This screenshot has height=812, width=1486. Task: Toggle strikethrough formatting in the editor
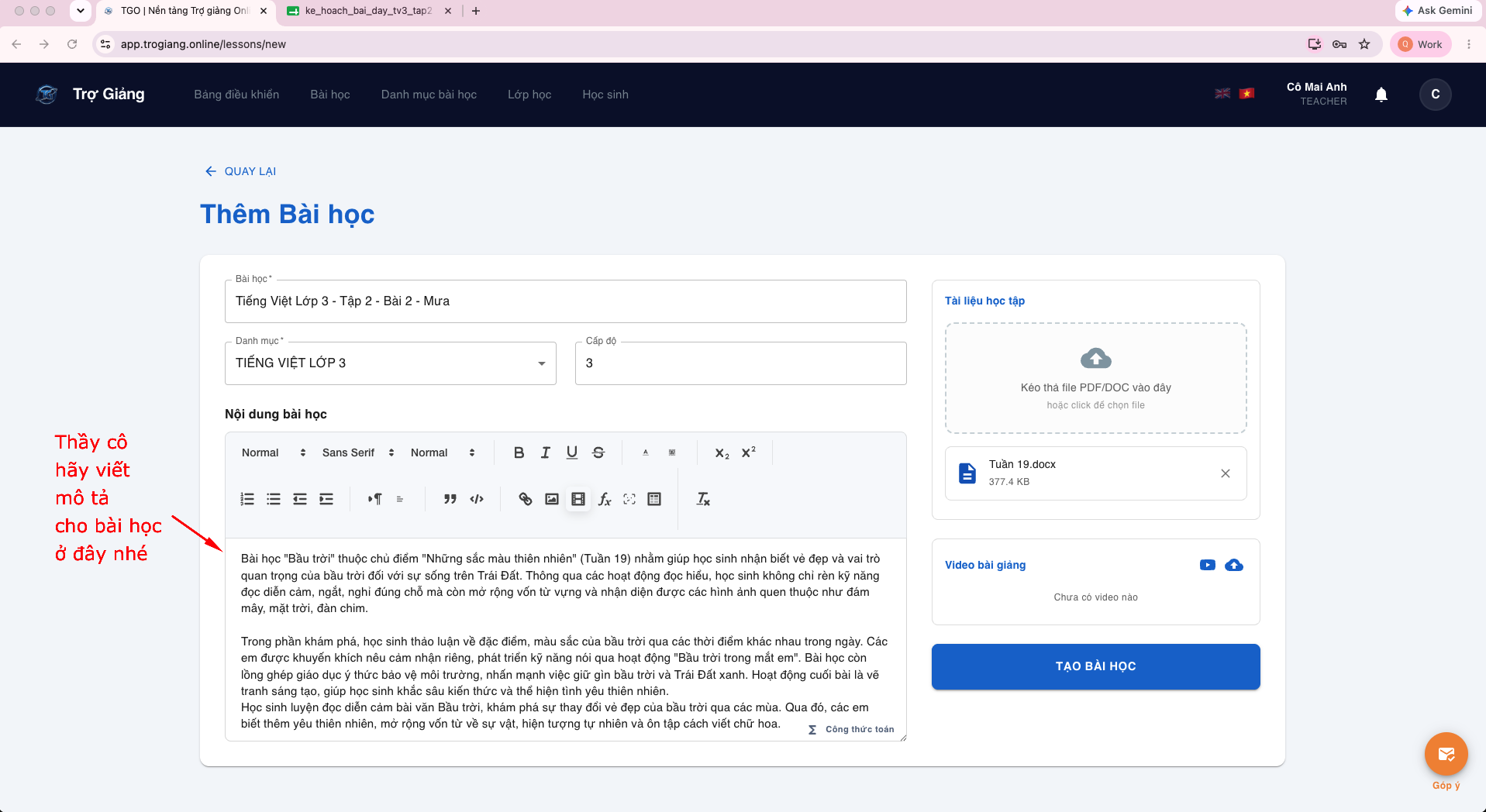[x=598, y=452]
